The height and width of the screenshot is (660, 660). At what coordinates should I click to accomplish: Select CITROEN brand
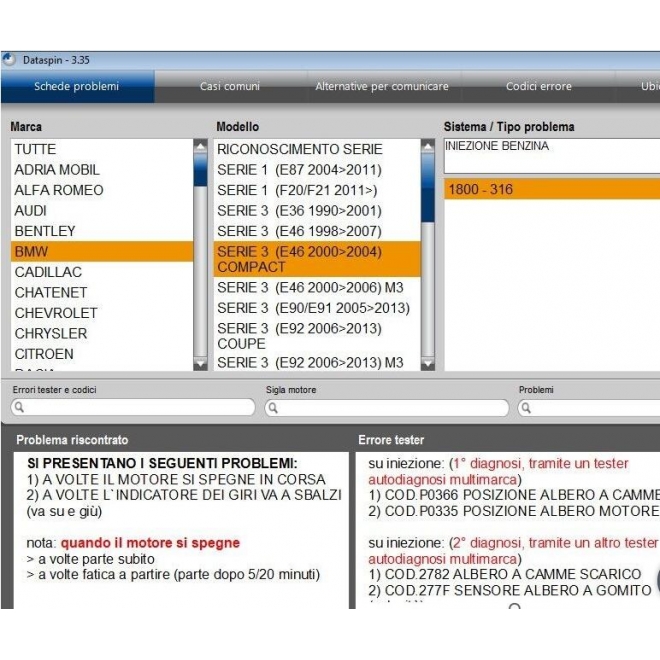(x=102, y=354)
